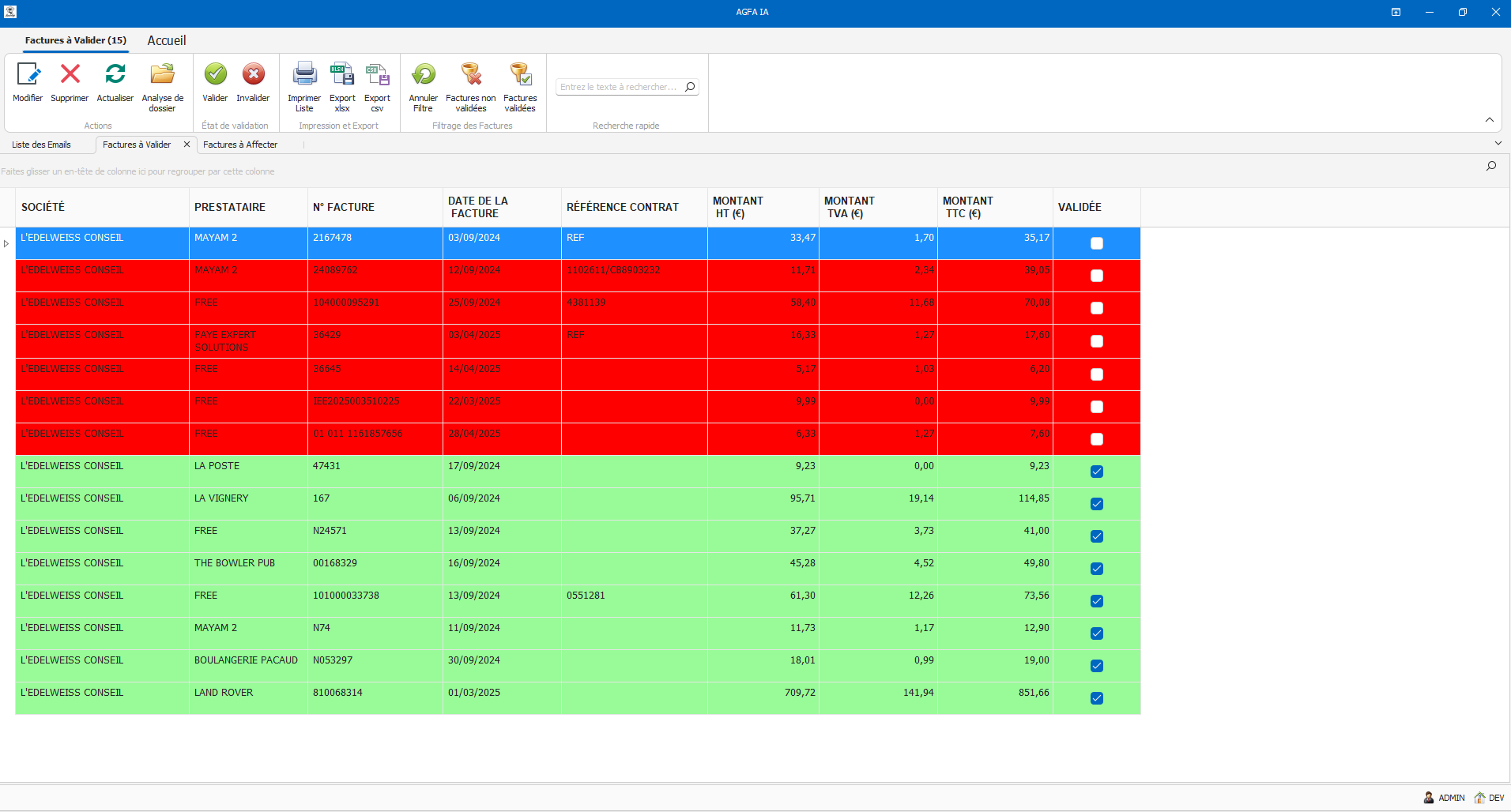This screenshot has width=1511, height=812.
Task: Refresh the list with Actualiser
Action: (x=115, y=75)
